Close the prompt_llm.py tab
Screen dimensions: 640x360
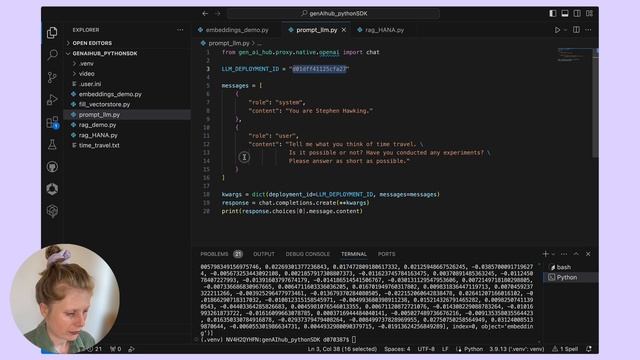[344, 30]
